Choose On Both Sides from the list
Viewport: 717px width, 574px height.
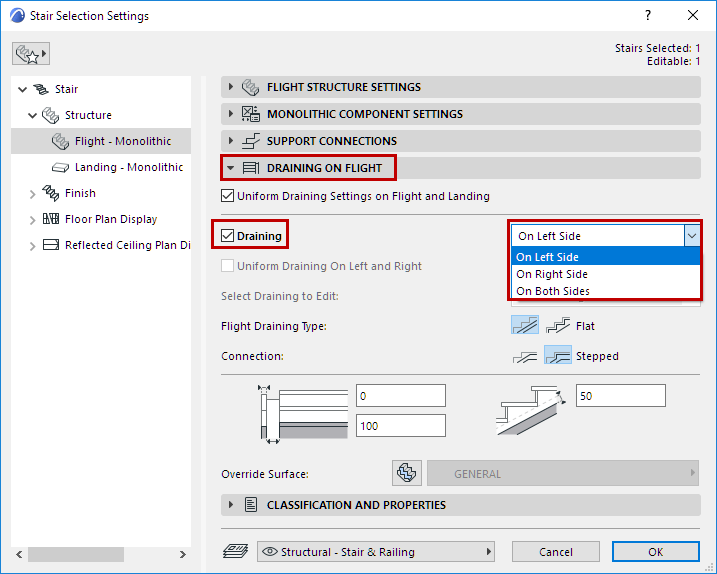(x=553, y=291)
